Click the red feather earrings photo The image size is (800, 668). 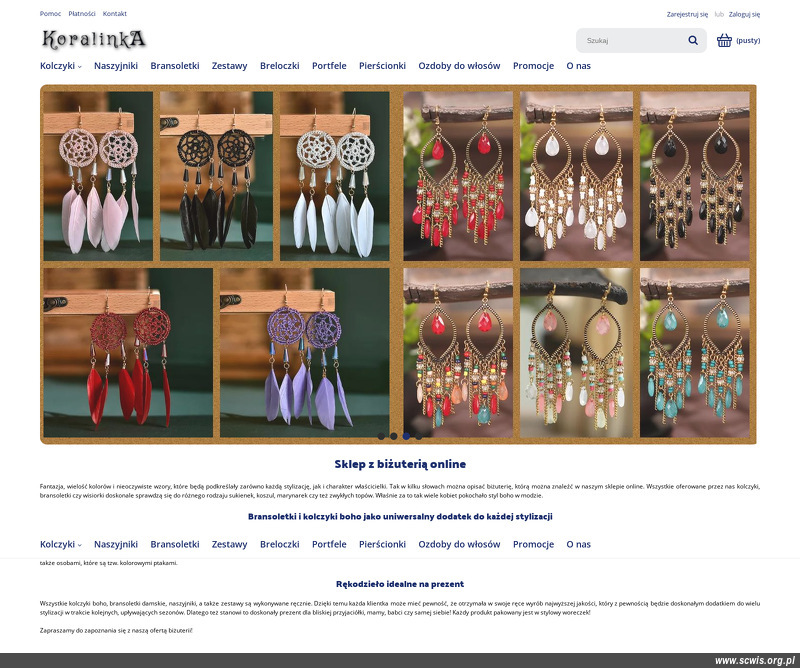(128, 353)
